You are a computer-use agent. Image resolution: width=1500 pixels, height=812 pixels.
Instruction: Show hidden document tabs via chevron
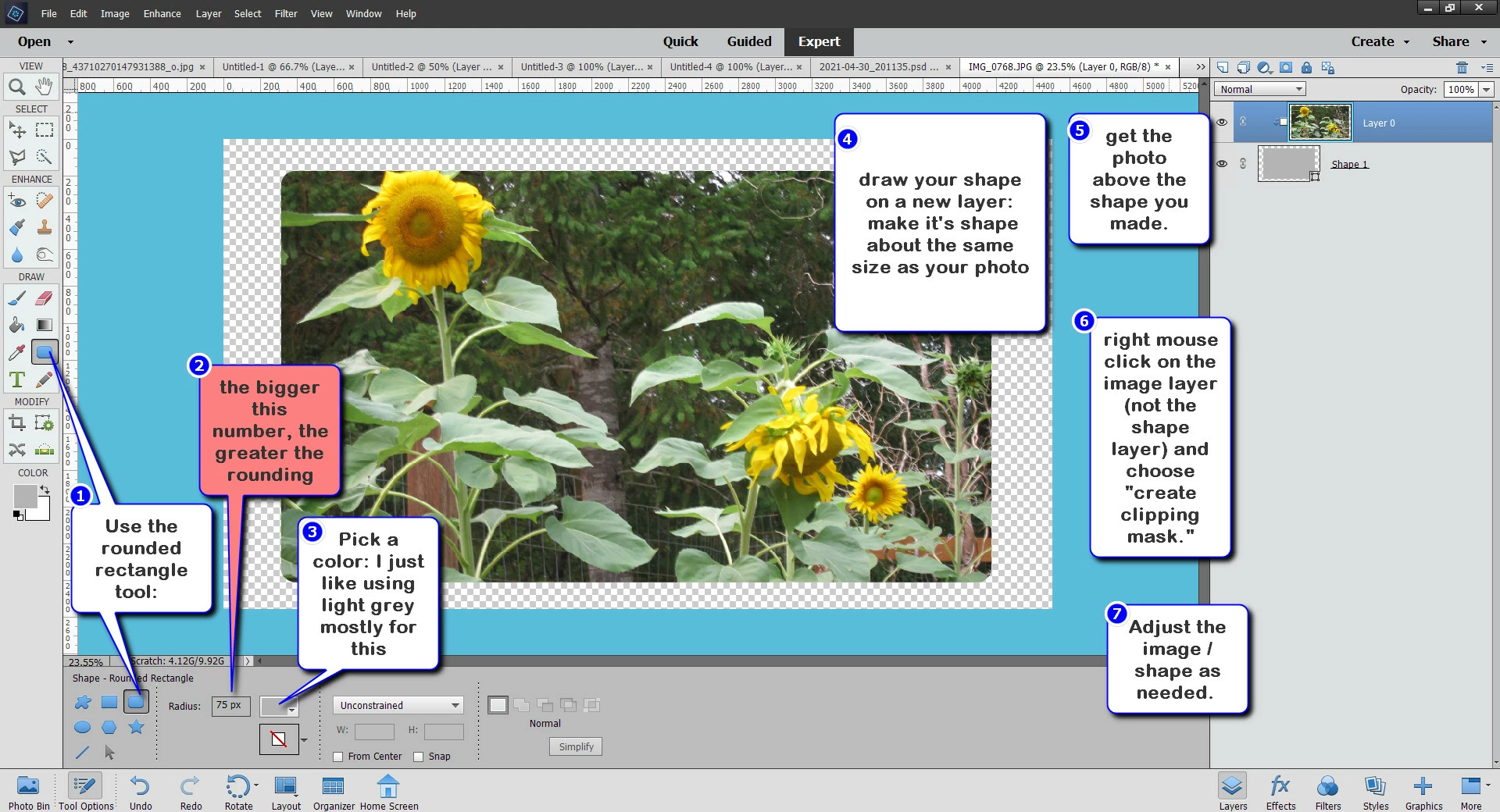coord(1200,67)
